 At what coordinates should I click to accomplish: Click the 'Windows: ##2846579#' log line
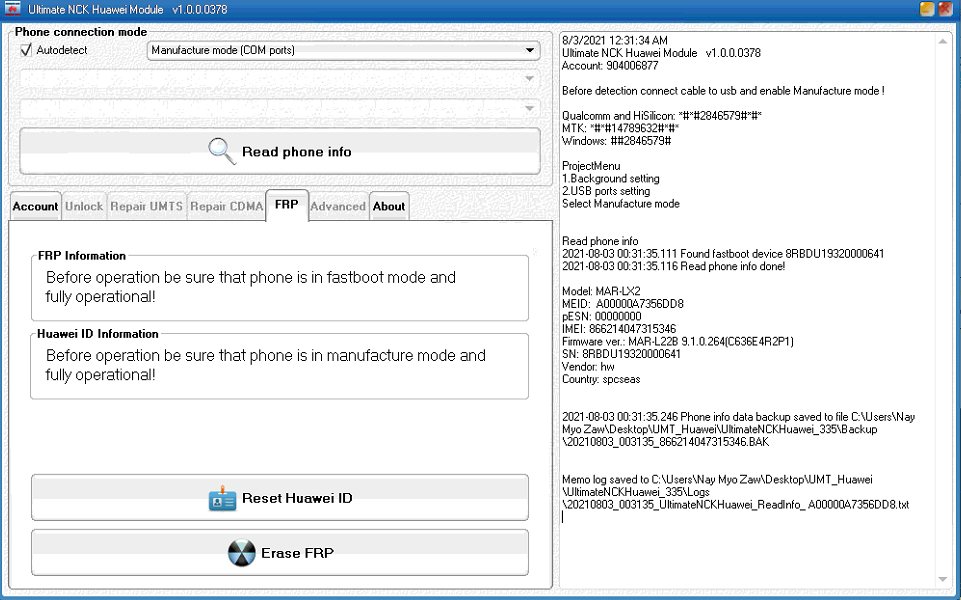point(617,141)
